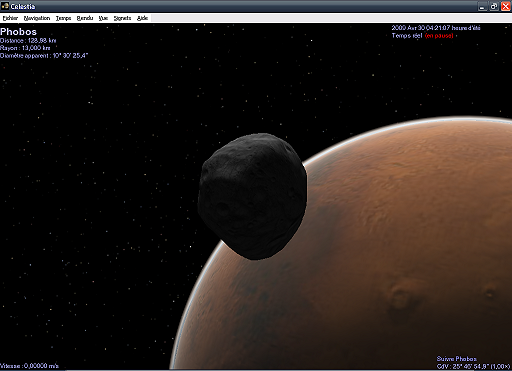The image size is (512, 371).
Task: Click the large crater on Mars
Action: point(400,296)
